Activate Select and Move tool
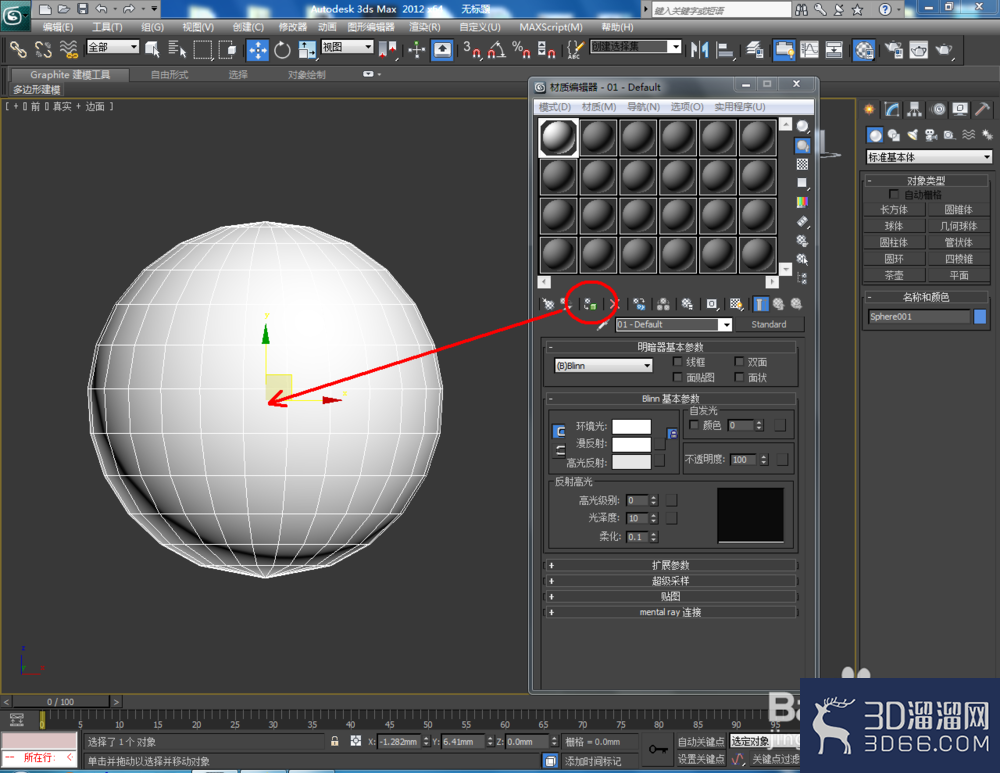This screenshot has height=773, width=1000. click(258, 50)
